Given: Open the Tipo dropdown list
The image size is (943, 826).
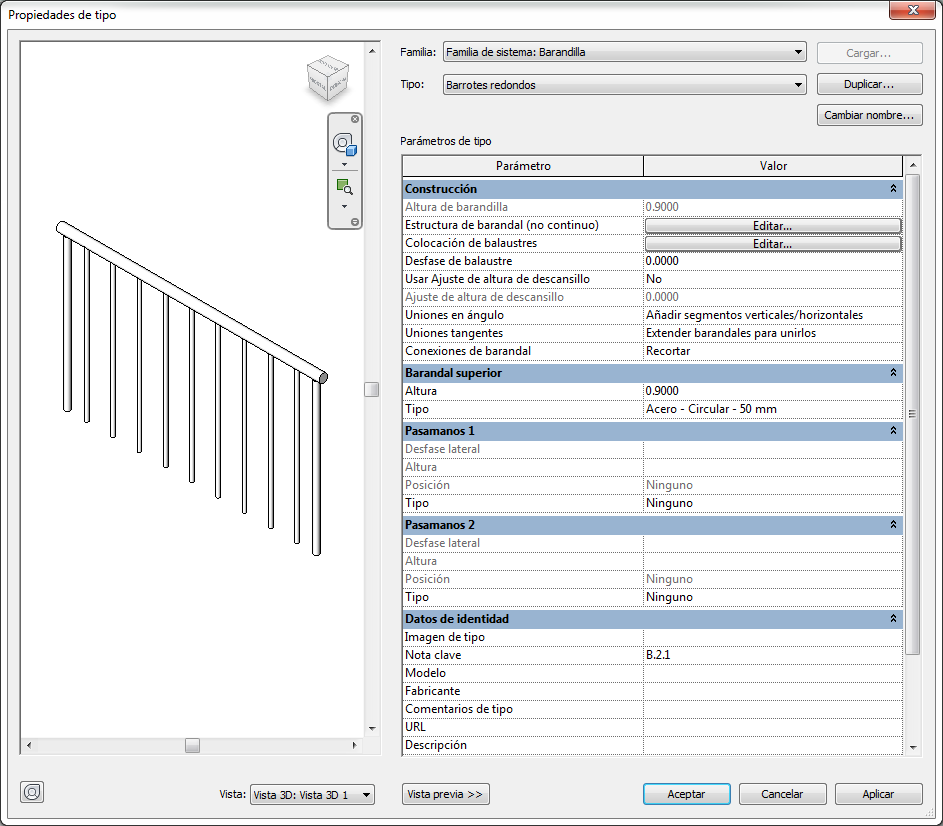Looking at the screenshot, I should click(x=624, y=85).
